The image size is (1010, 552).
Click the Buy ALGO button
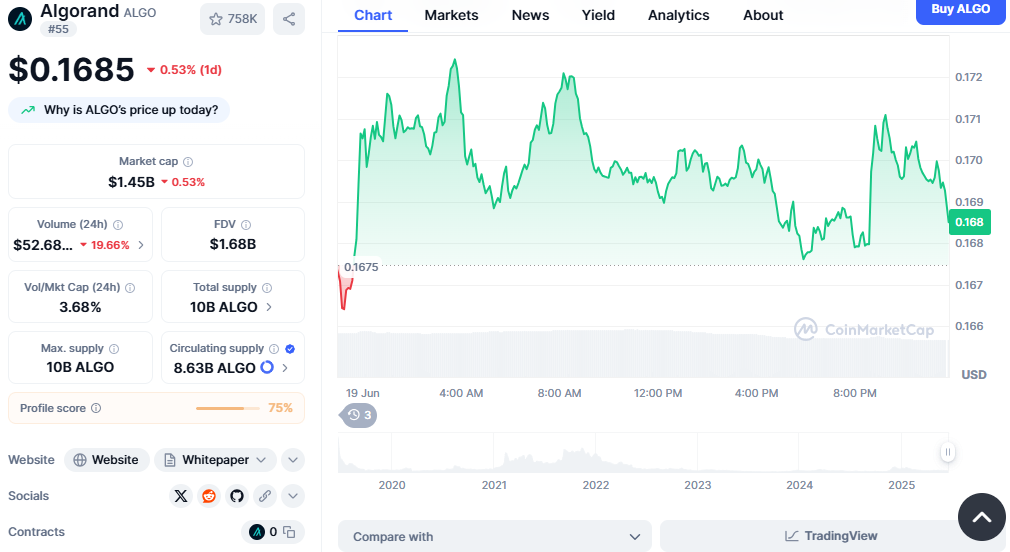[x=960, y=10]
